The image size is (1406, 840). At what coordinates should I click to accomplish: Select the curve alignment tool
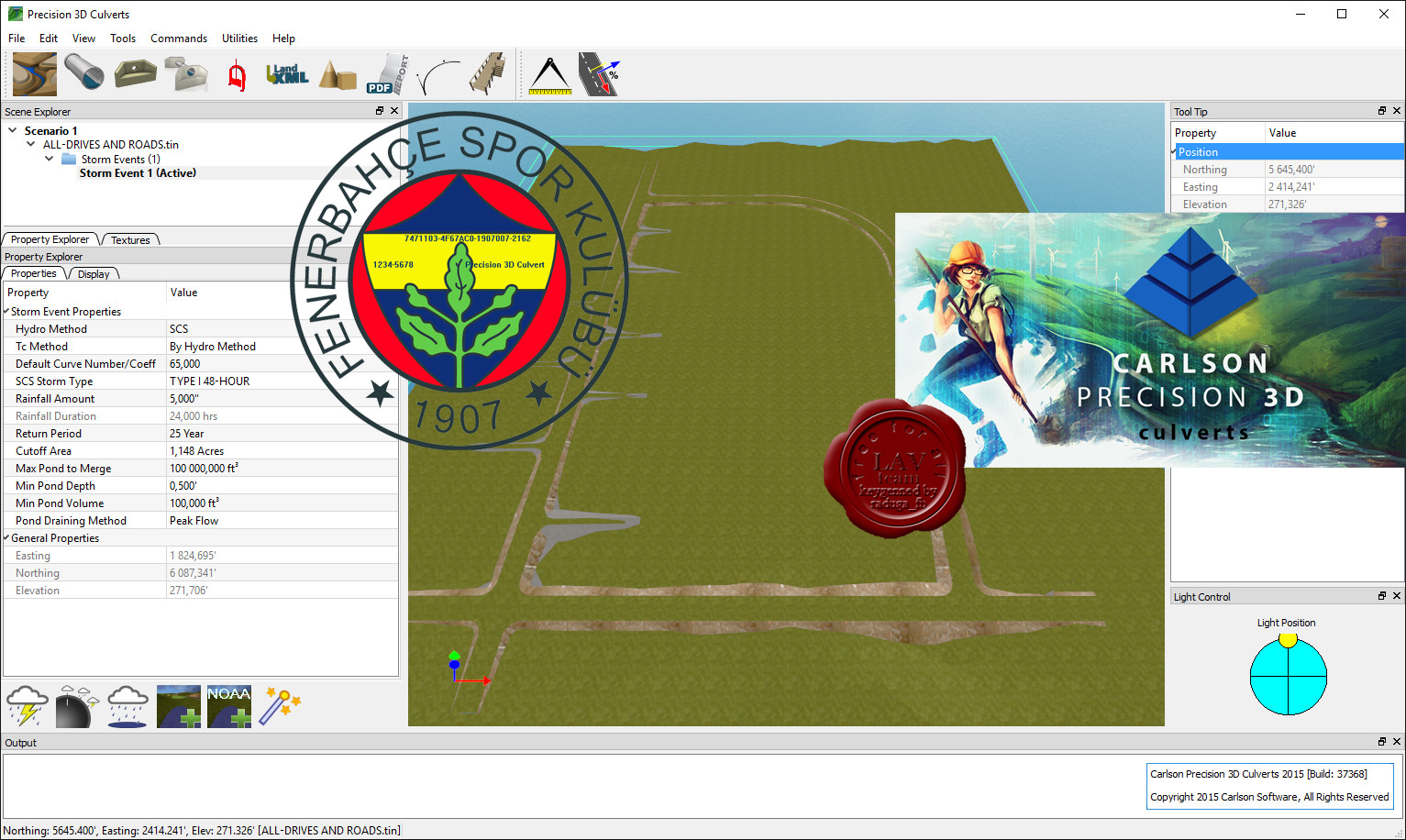[438, 76]
